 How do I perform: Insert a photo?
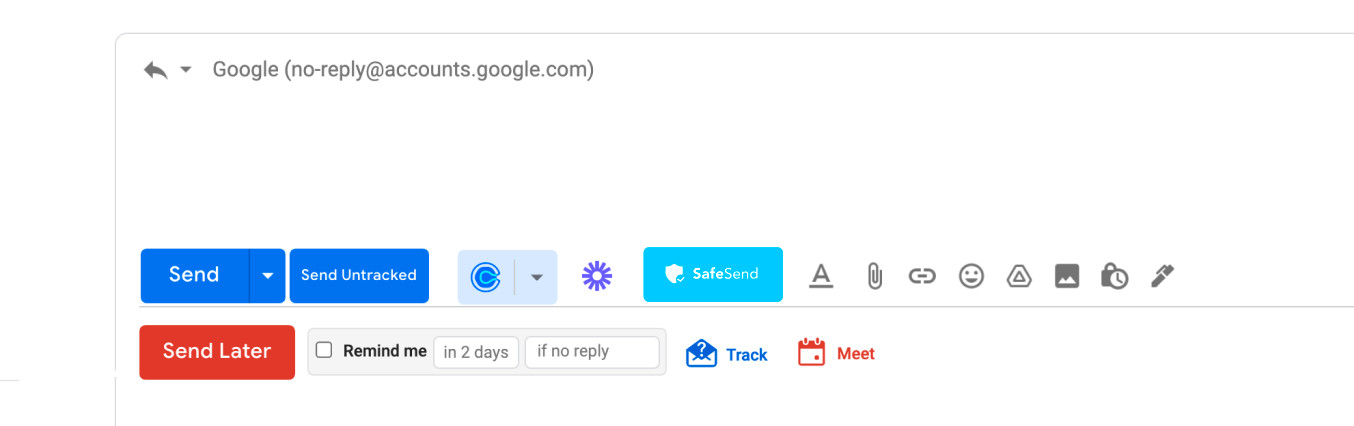click(1067, 276)
